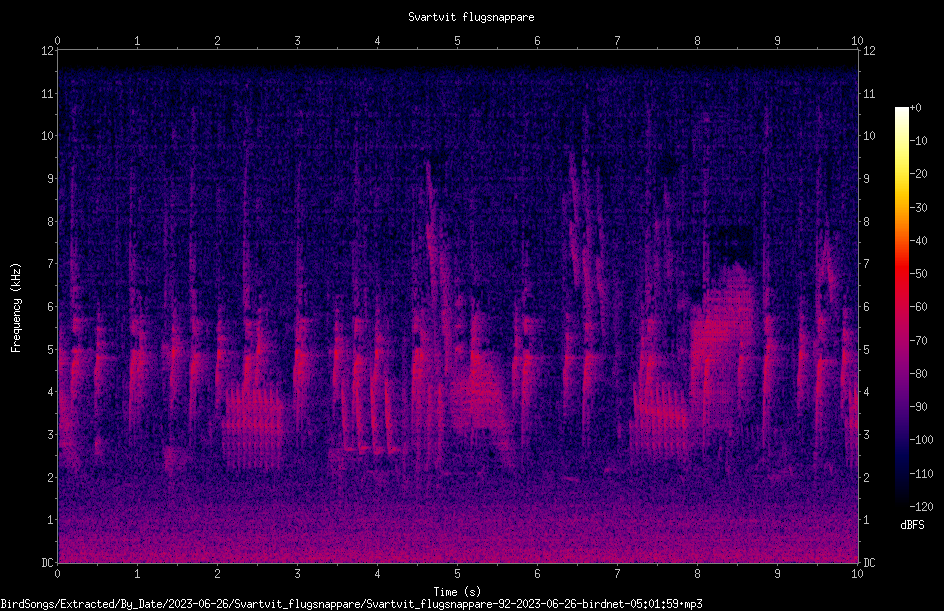Click the '-100' label on the color scale
Screen dimensions: 944x611
(921, 440)
